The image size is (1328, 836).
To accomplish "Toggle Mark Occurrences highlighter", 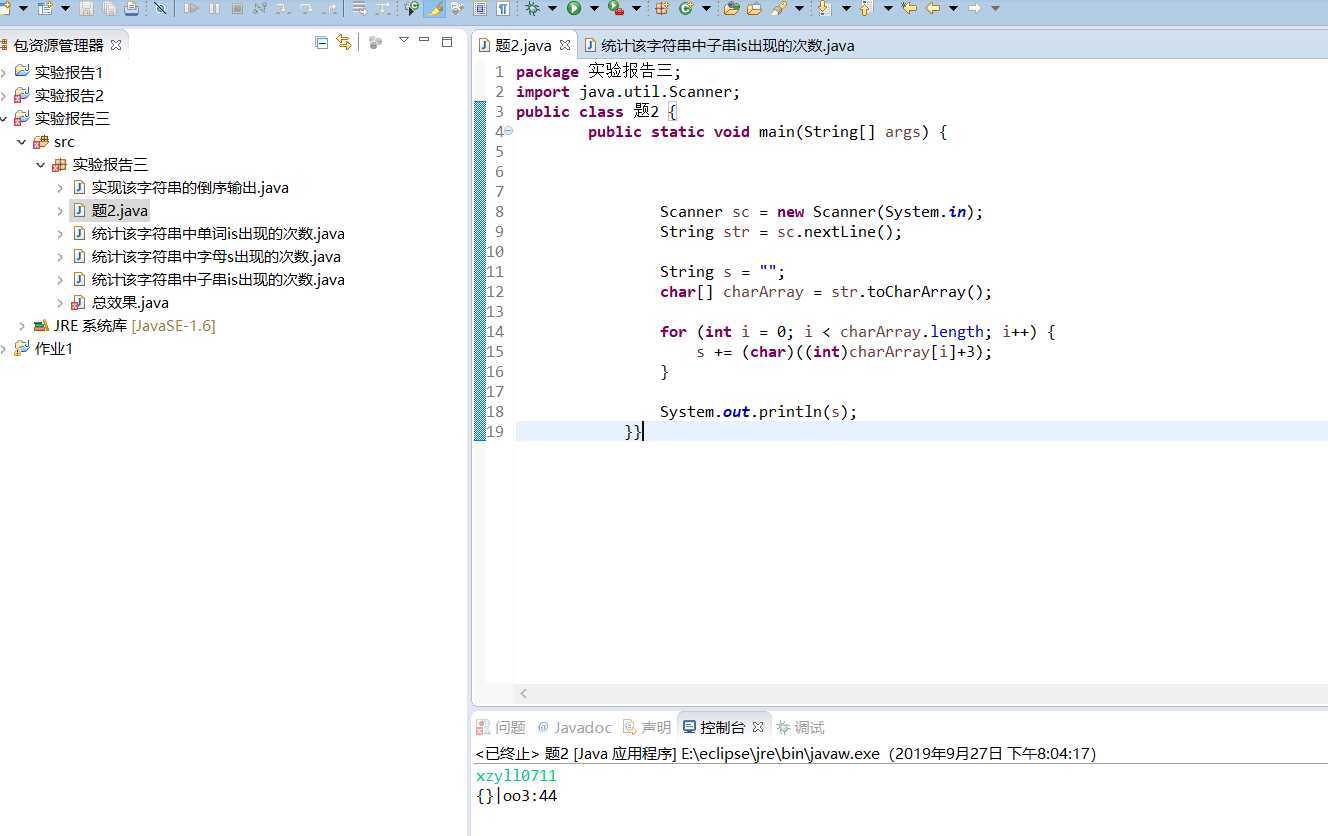I will (433, 8).
